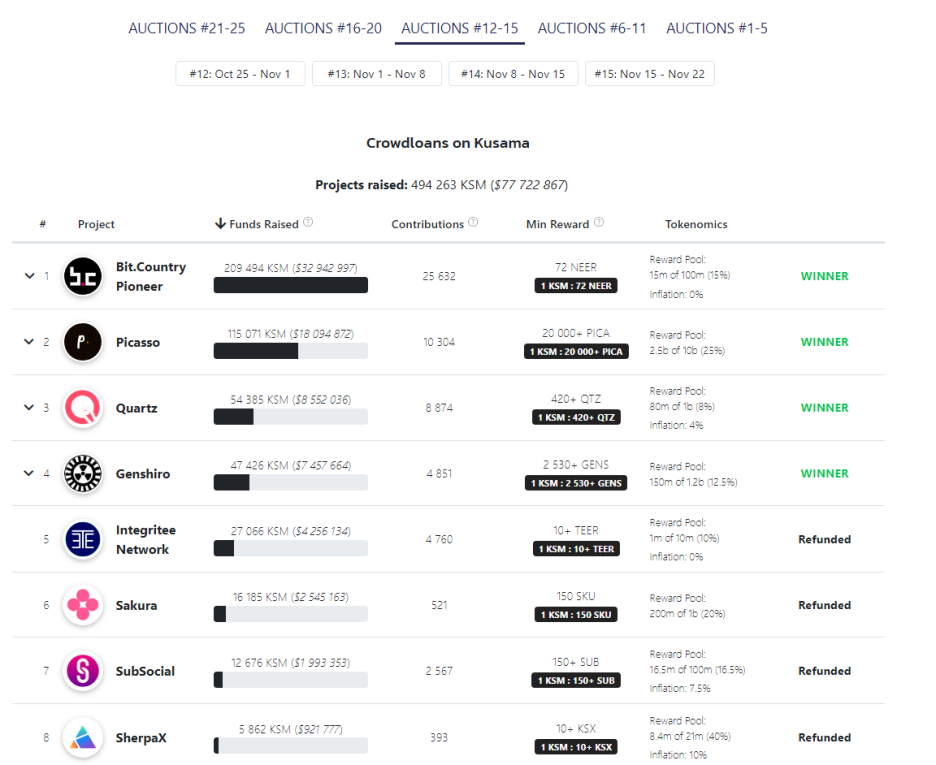Click the Contributions info icon
This screenshot has height=765, width=936.
[473, 223]
